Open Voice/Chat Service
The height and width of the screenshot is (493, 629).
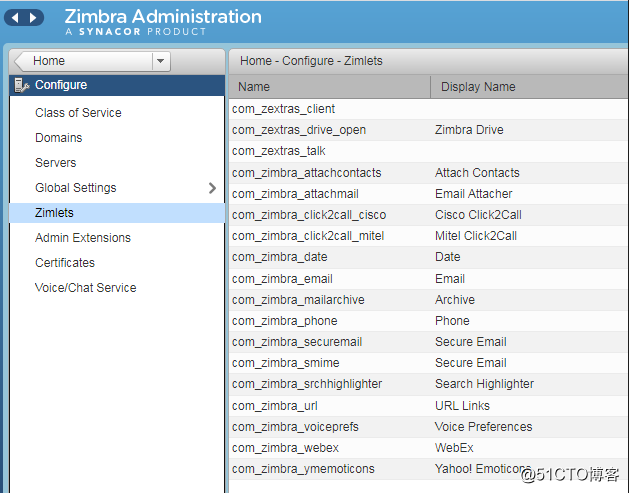point(86,288)
